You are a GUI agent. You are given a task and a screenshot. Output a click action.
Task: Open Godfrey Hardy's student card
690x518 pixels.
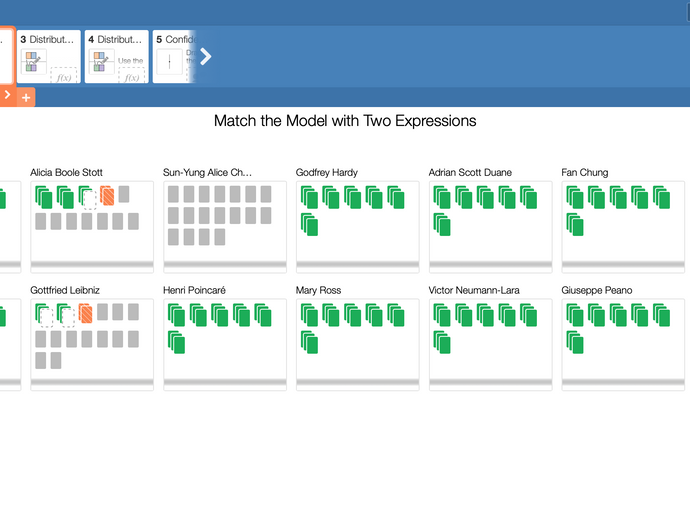click(x=358, y=227)
